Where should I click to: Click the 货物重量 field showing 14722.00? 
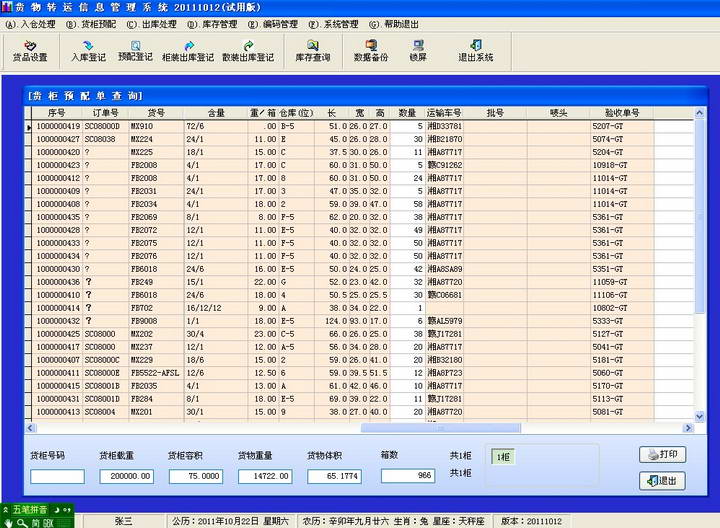coord(265,476)
